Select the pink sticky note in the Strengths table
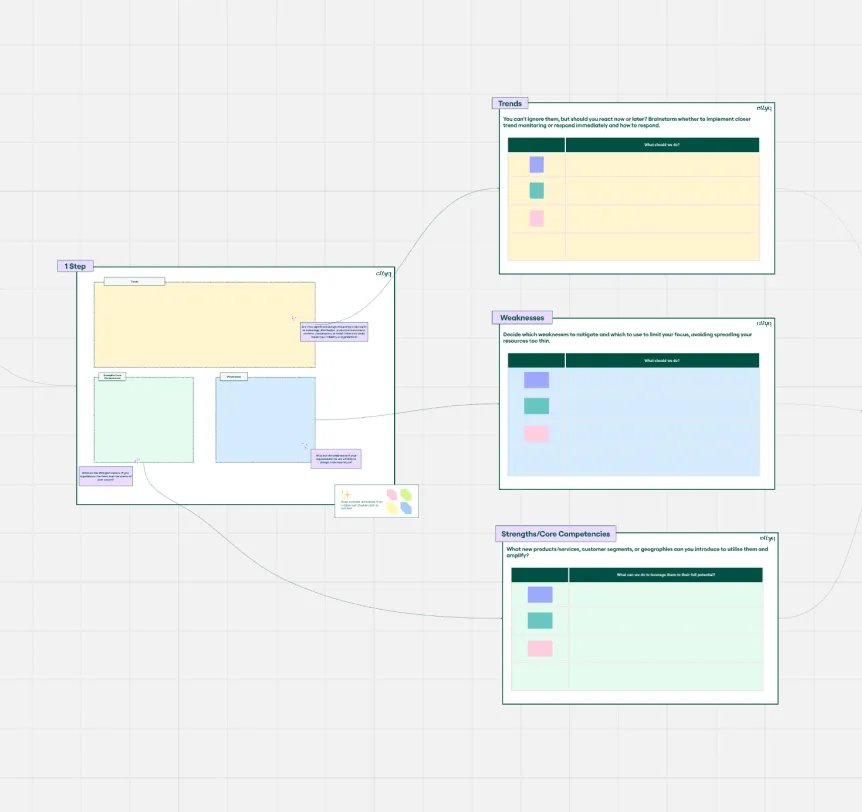 [x=540, y=649]
